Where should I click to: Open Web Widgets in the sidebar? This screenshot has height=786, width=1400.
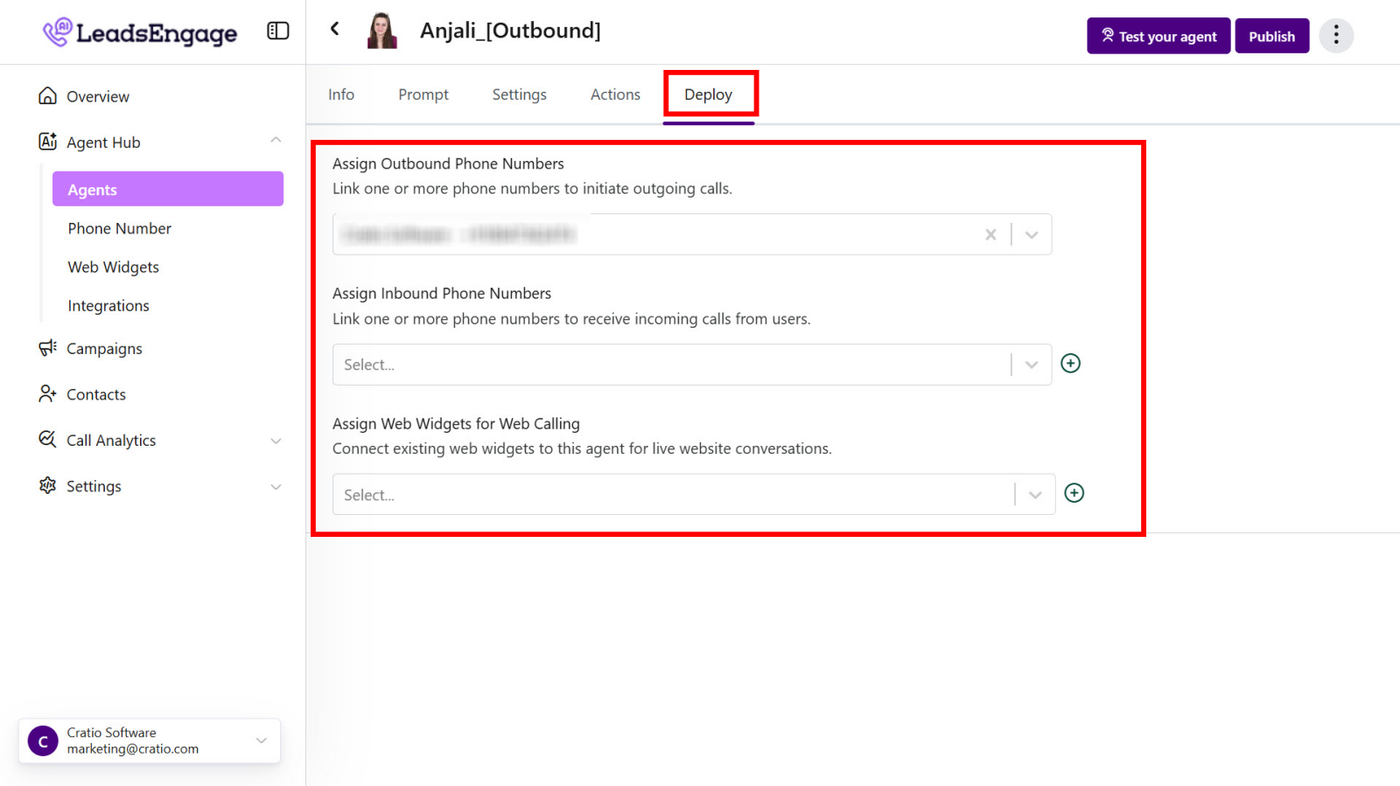coord(113,267)
